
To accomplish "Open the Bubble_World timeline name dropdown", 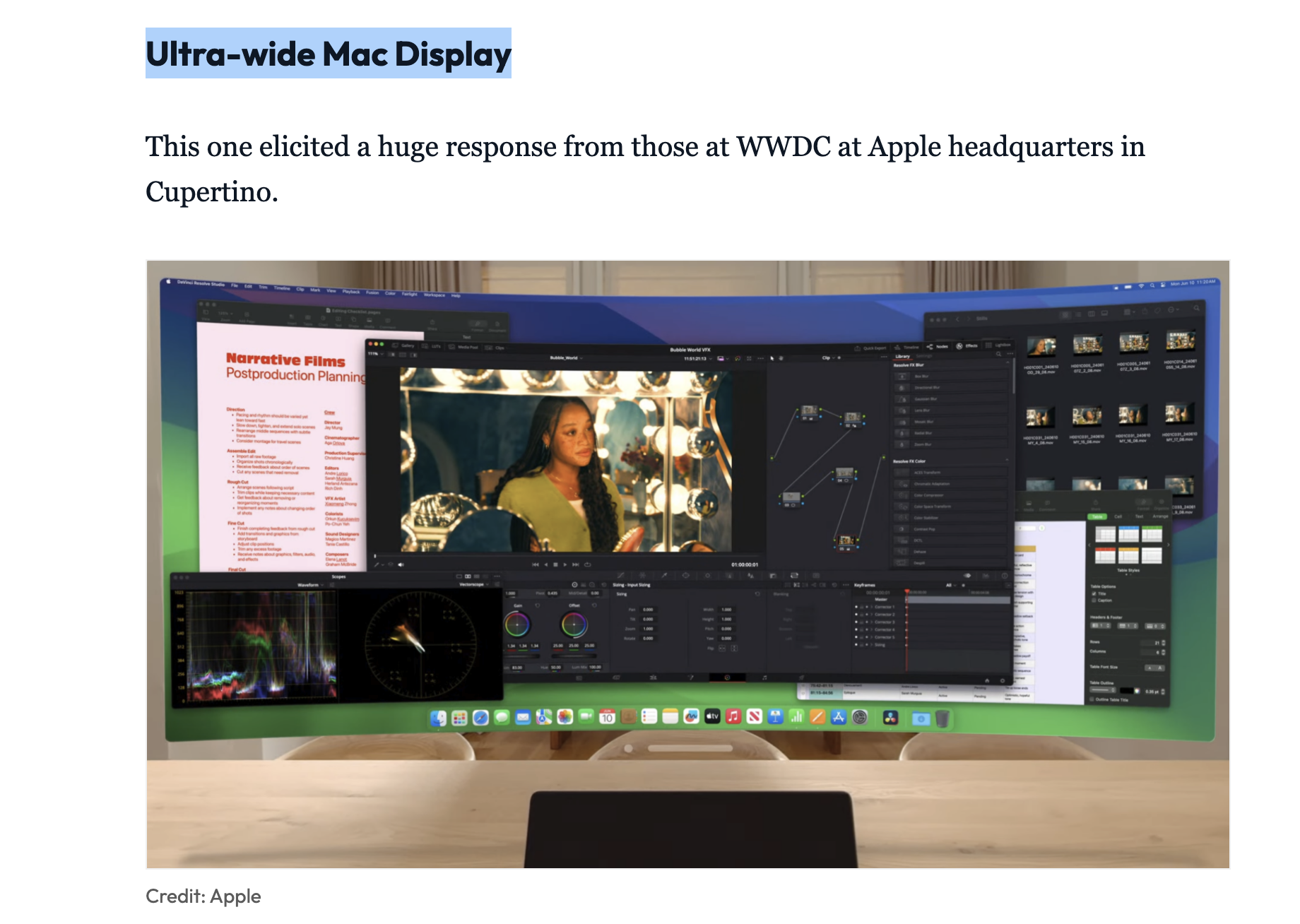I will (566, 357).
